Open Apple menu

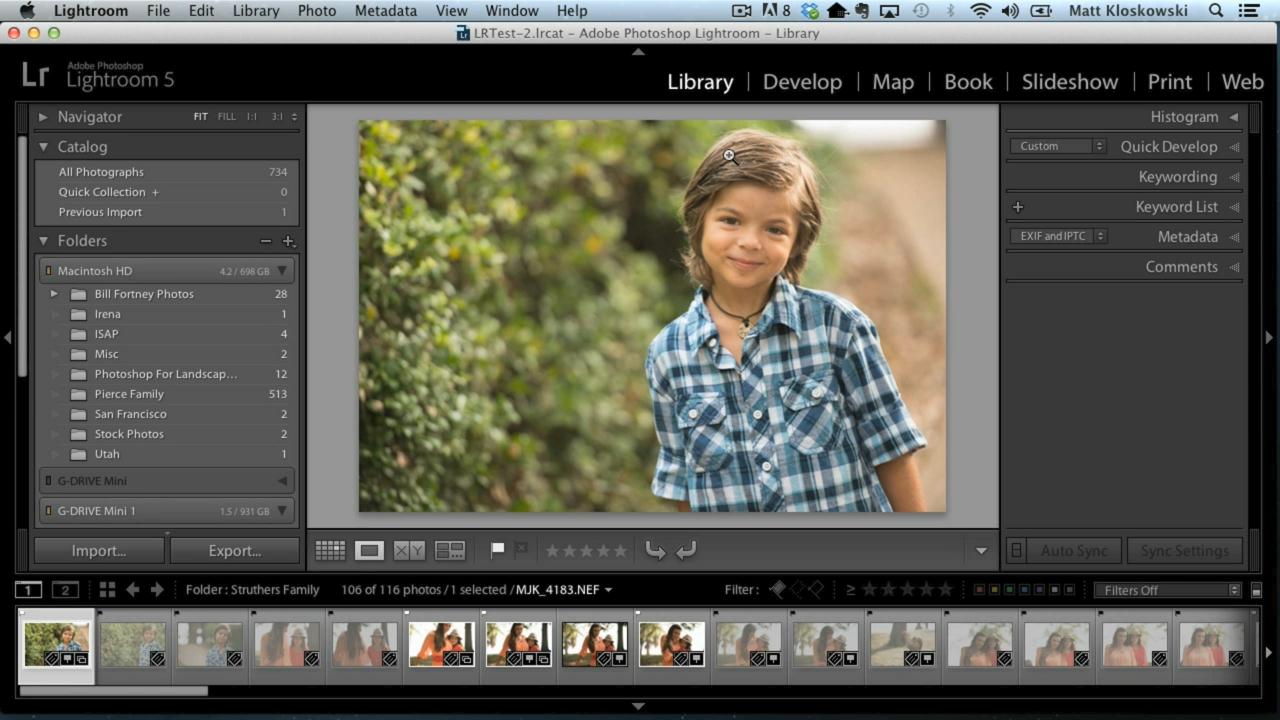tap(27, 11)
